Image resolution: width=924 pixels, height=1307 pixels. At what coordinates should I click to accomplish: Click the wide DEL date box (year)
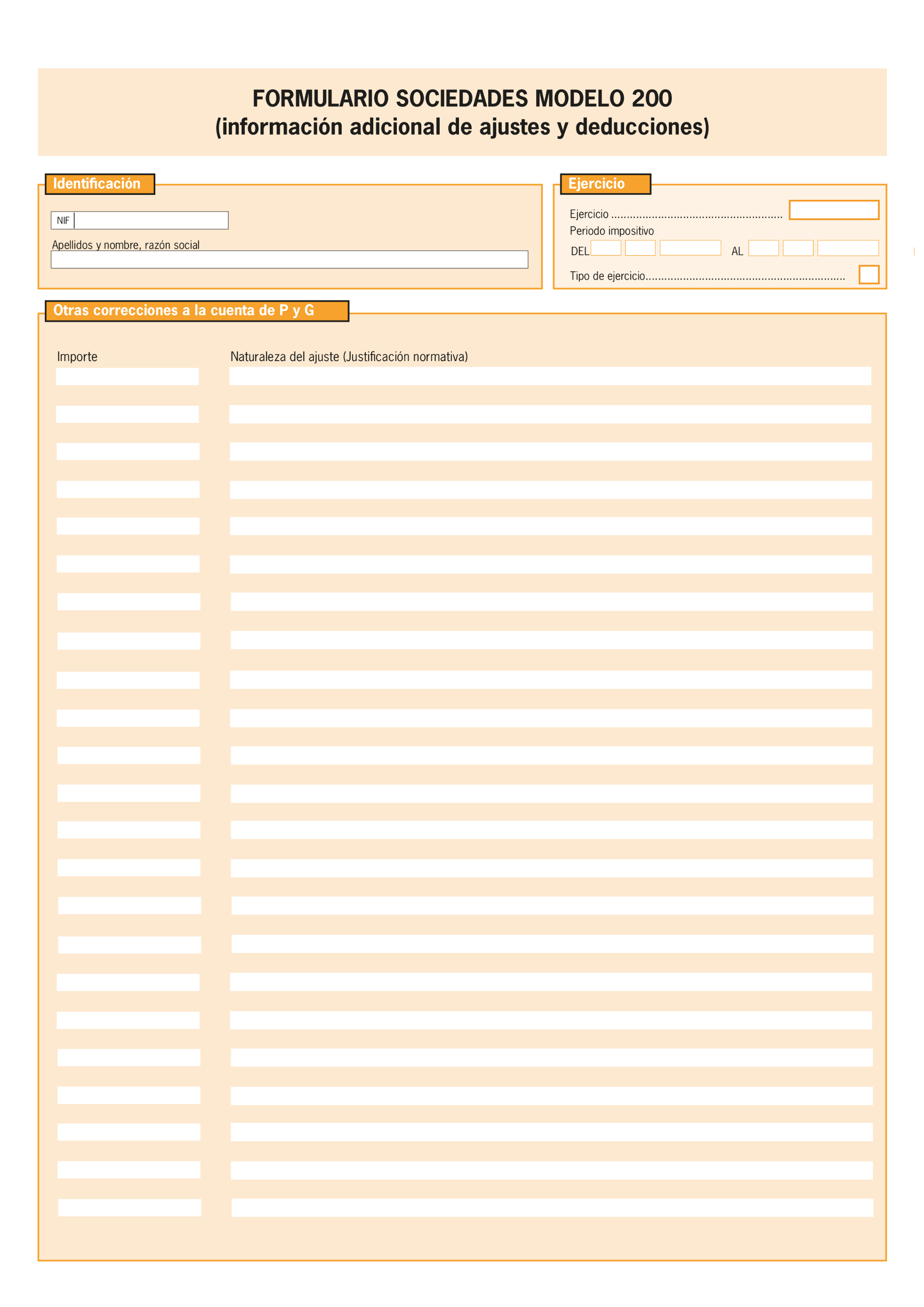point(690,248)
